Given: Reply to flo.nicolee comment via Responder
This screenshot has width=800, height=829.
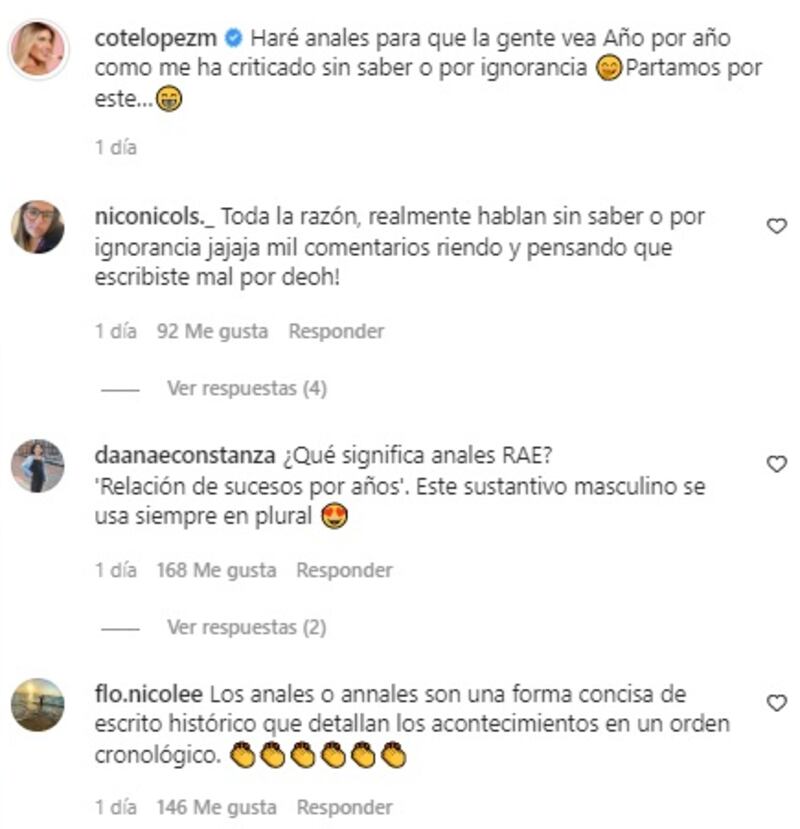Looking at the screenshot, I should point(344,808).
